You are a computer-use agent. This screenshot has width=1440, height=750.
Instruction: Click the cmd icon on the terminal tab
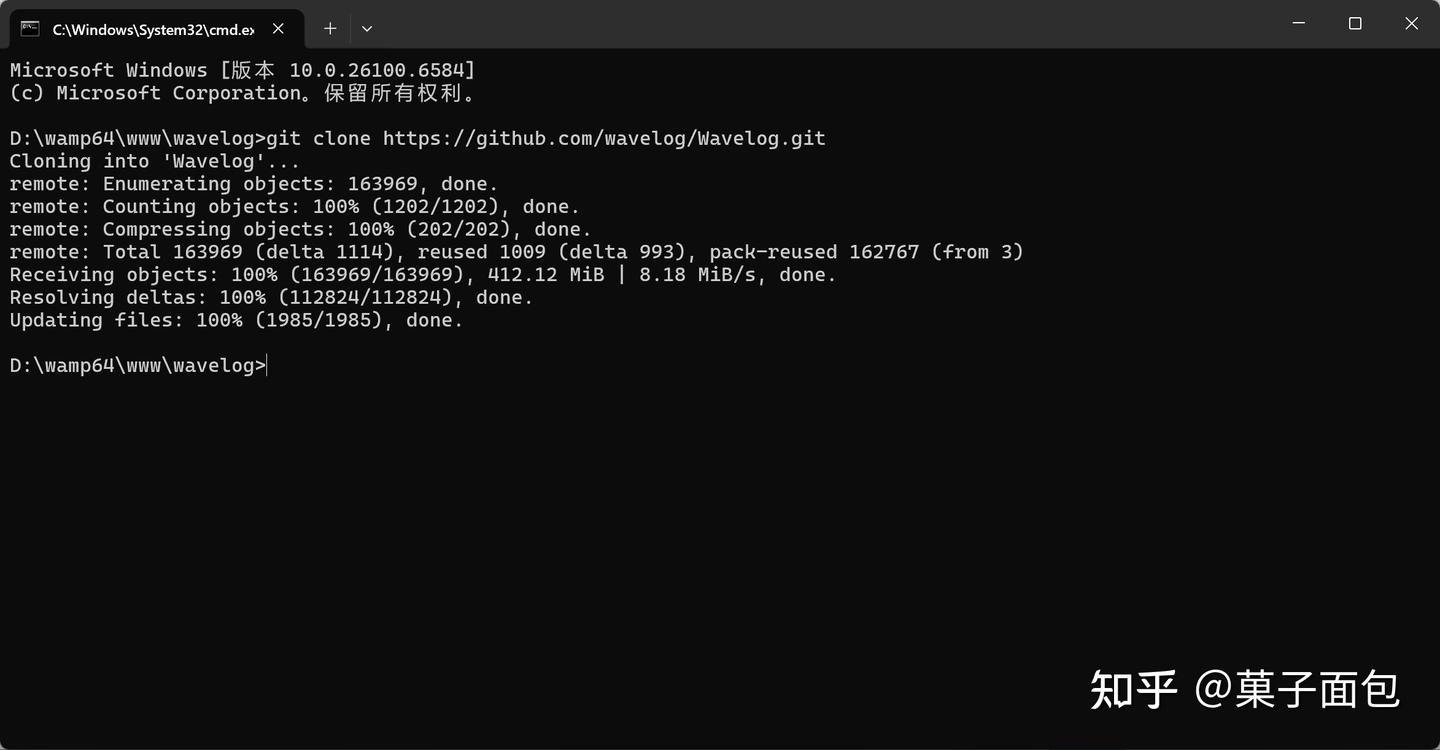click(30, 29)
